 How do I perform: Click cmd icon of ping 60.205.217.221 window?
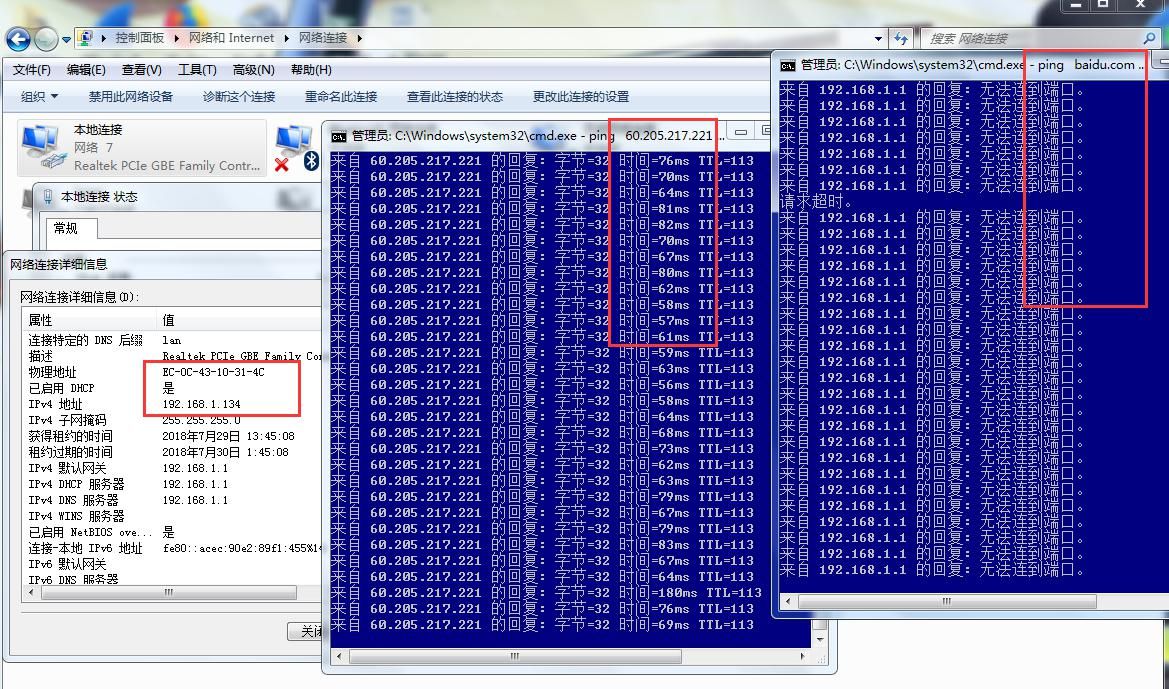[339, 135]
